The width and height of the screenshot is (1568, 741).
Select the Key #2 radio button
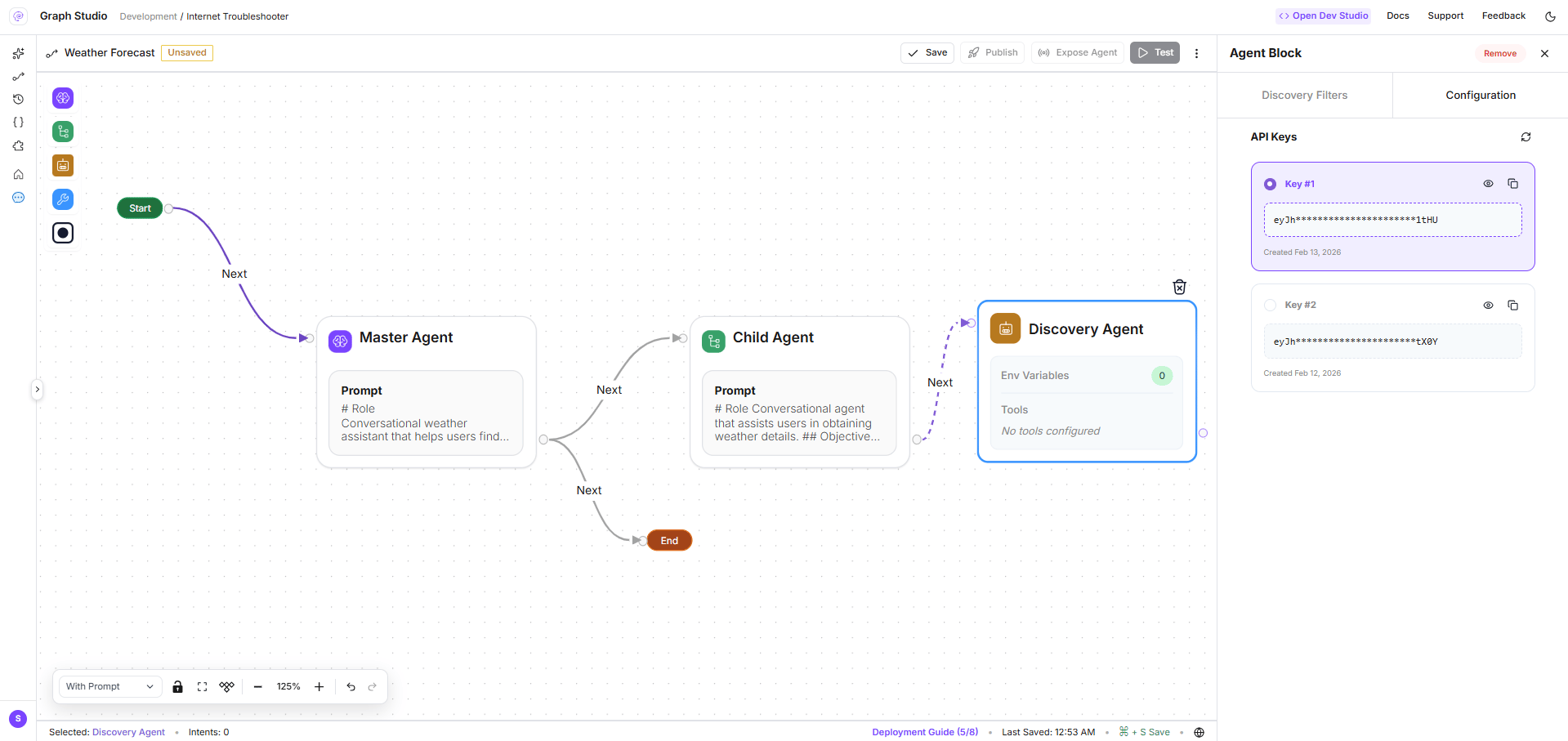pos(1270,306)
